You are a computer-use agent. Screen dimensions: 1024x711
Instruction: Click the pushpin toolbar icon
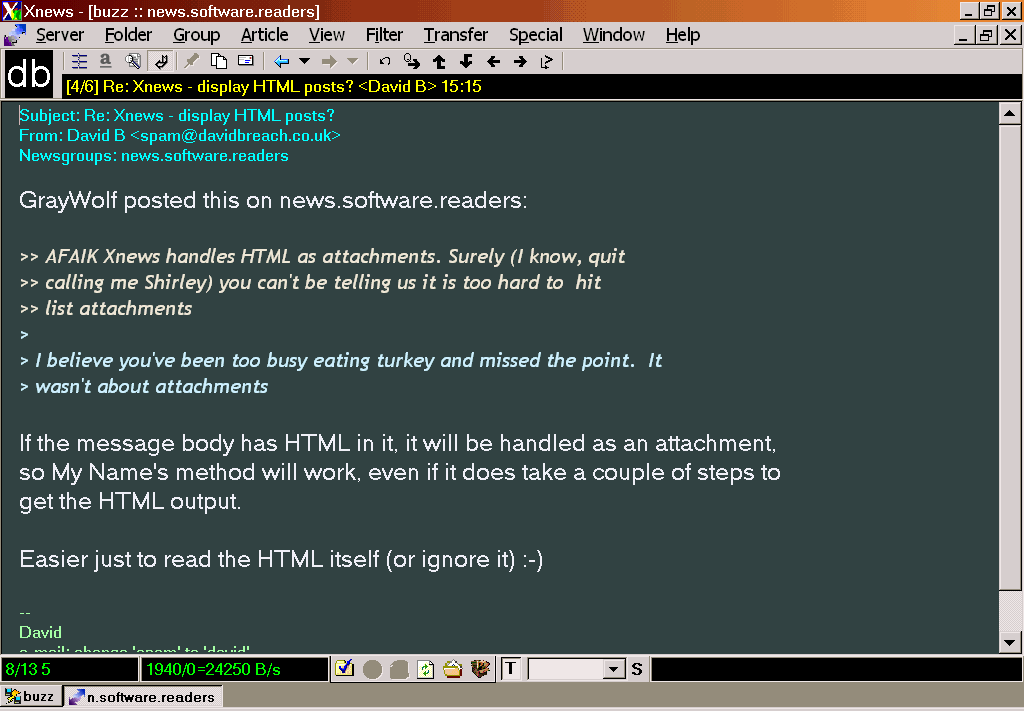[x=191, y=61]
